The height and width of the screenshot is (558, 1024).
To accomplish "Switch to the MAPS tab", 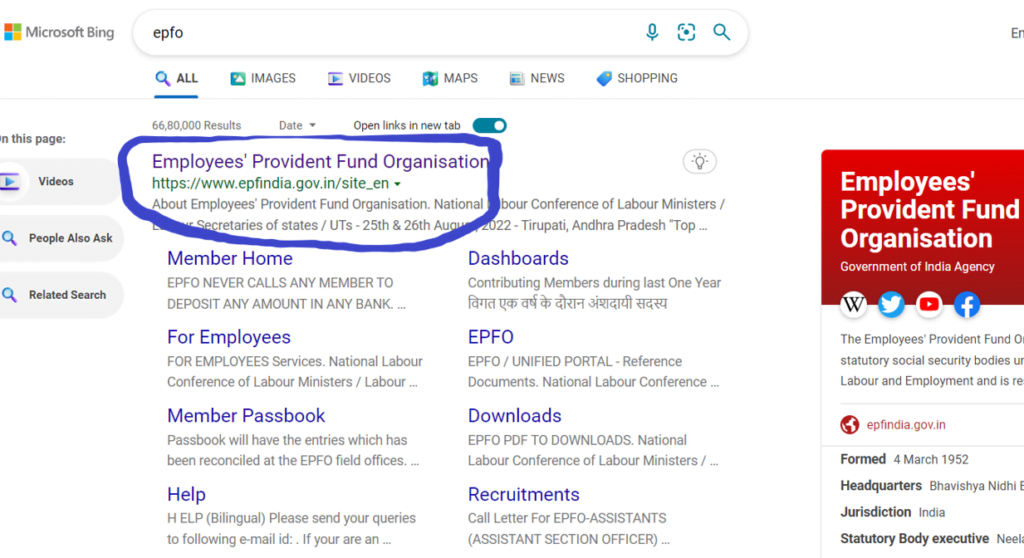I will (450, 78).
